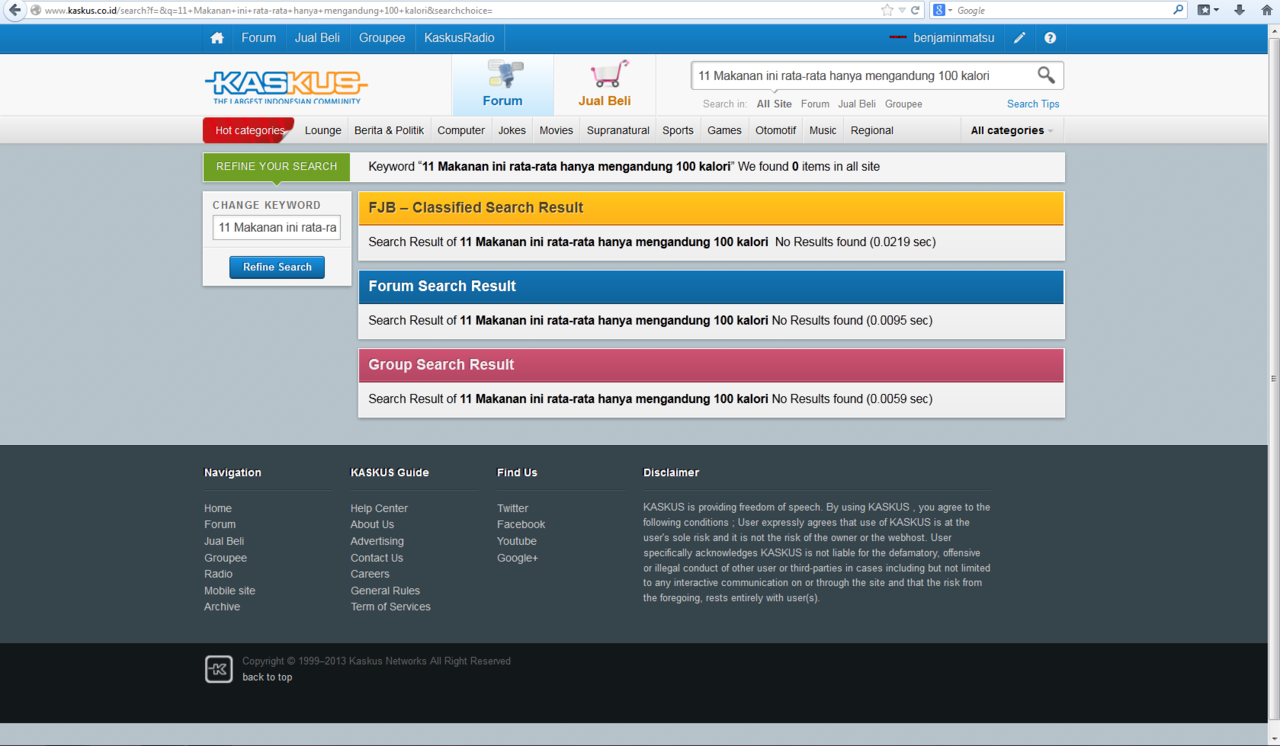Open Groupee in the top navigation bar
The width and height of the screenshot is (1280, 746).
tap(382, 38)
